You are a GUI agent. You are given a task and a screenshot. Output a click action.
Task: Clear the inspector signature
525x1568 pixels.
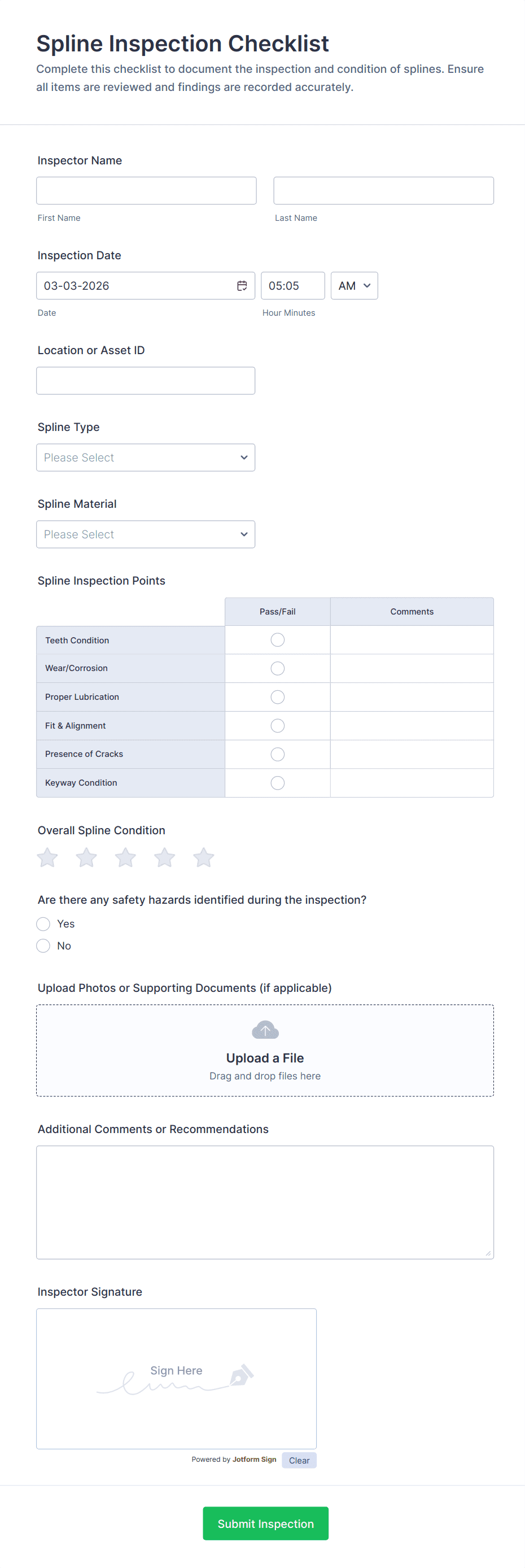(299, 1460)
